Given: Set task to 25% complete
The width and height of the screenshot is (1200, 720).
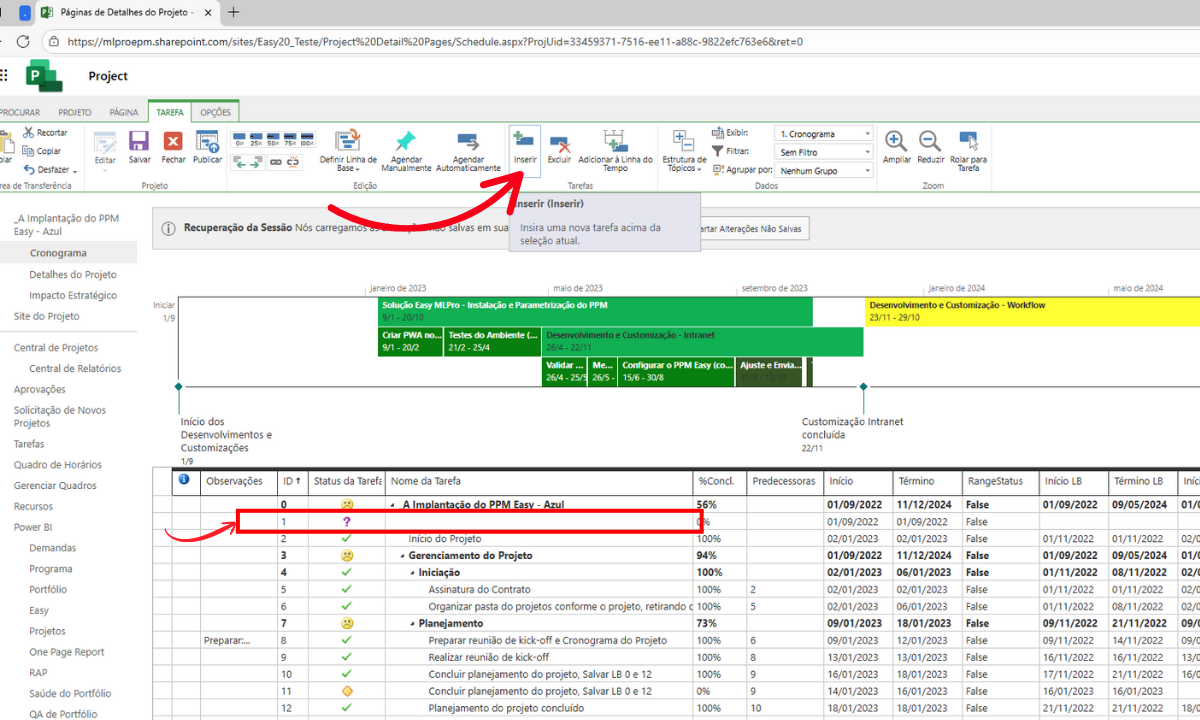Looking at the screenshot, I should (257, 141).
